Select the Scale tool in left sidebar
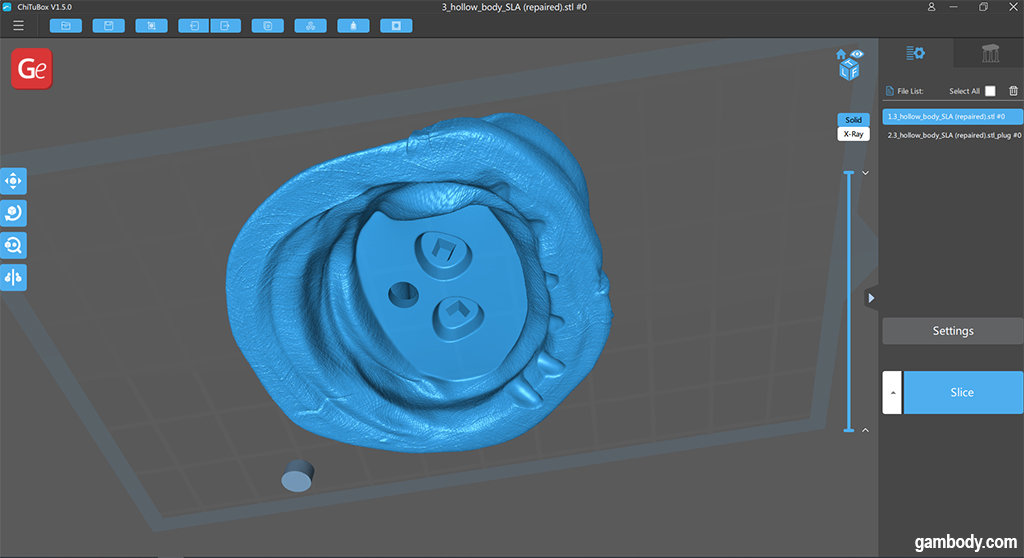Viewport: 1024px width, 558px height. pos(14,245)
